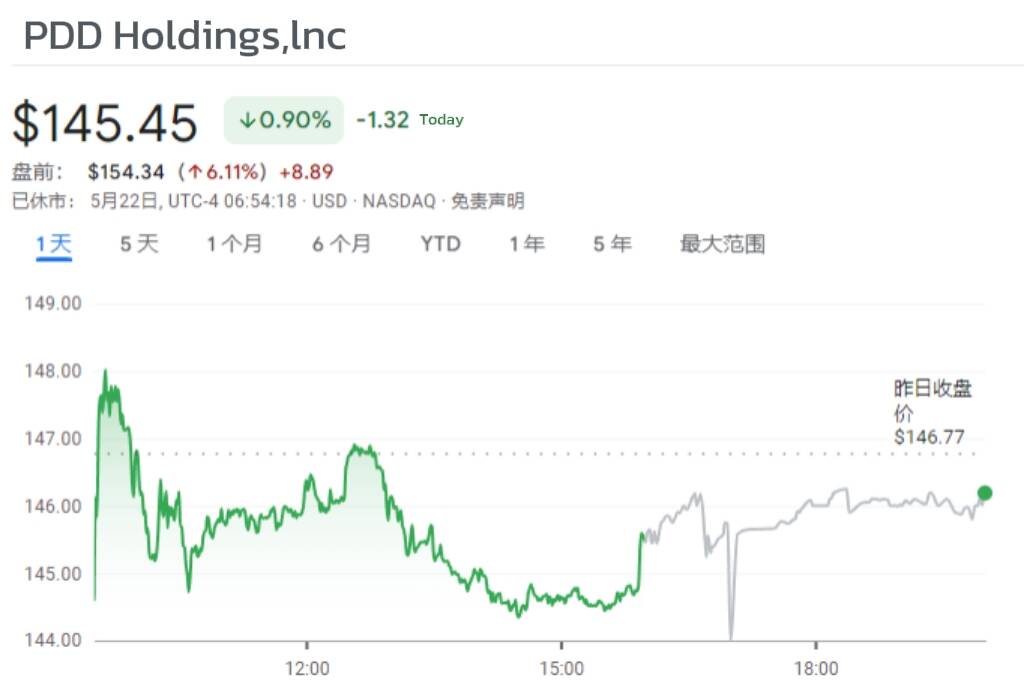Viewport: 1024px width, 690px height.
Task: Show the 6 个月 chart range
Action: [341, 244]
